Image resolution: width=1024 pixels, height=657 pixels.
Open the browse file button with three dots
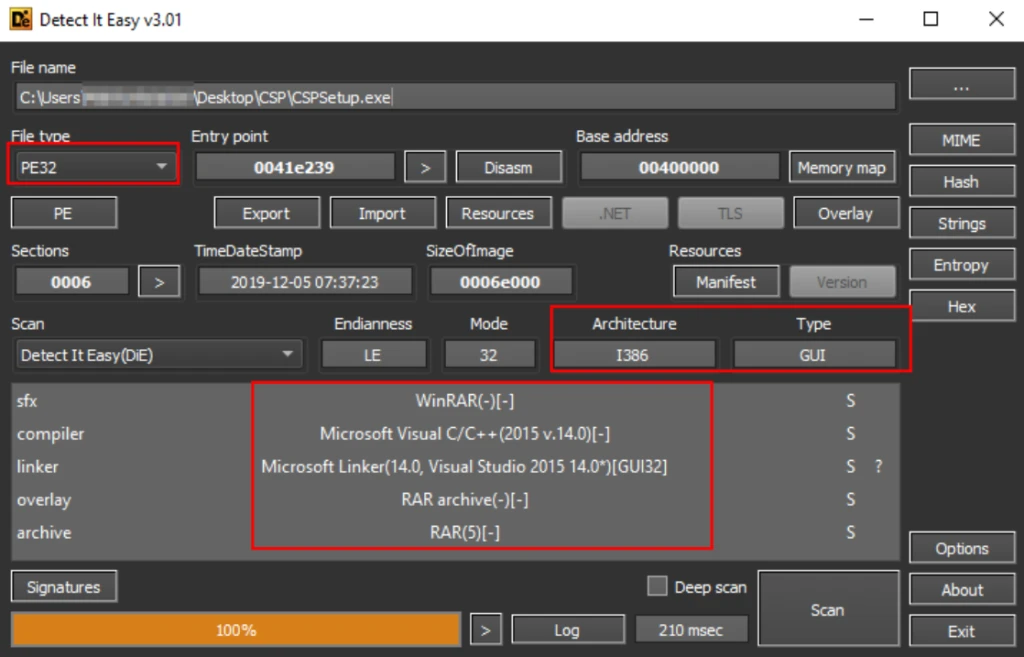(960, 88)
